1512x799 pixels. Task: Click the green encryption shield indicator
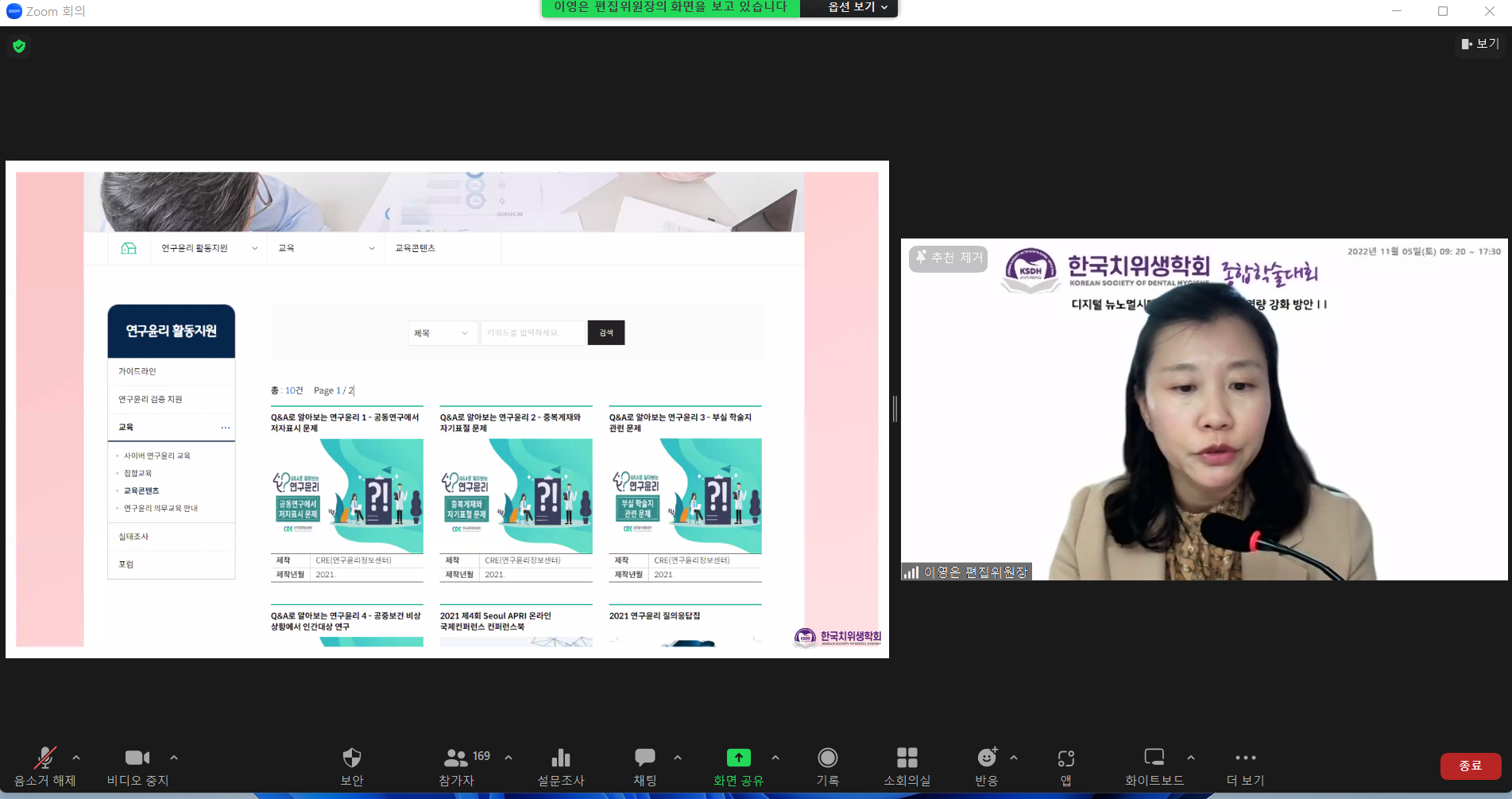click(19, 46)
